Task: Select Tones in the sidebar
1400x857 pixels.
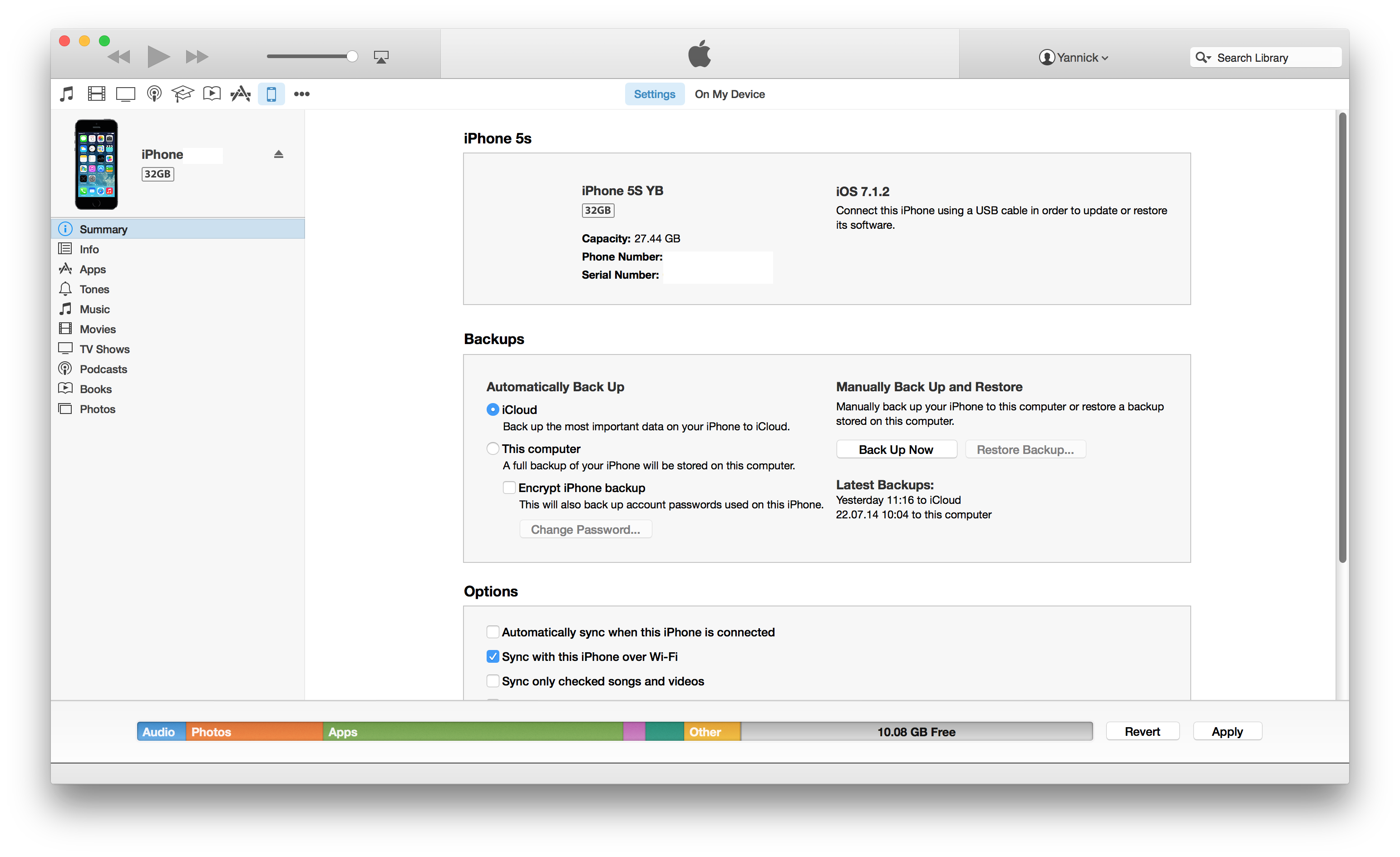Action: [x=178, y=289]
